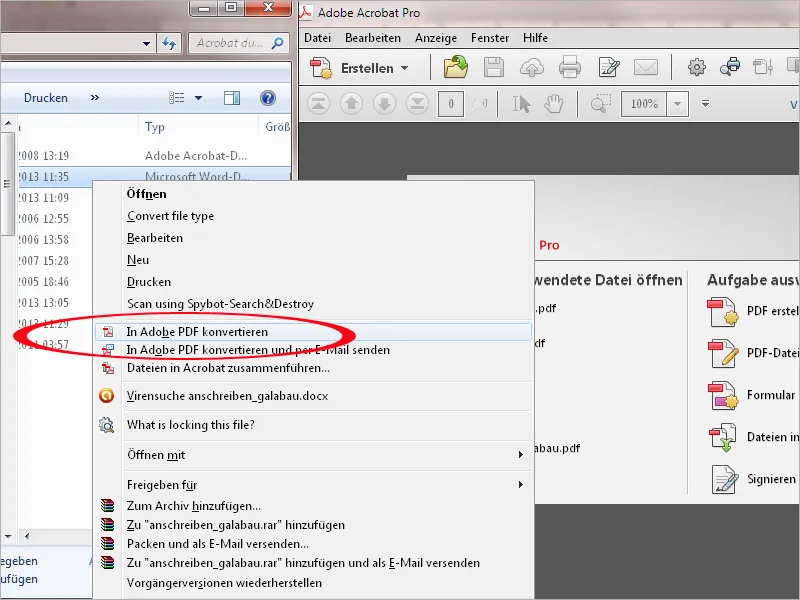This screenshot has height=600, width=800.
Task: Open the Anzeige menu in Acrobat
Action: pyautogui.click(x=436, y=38)
